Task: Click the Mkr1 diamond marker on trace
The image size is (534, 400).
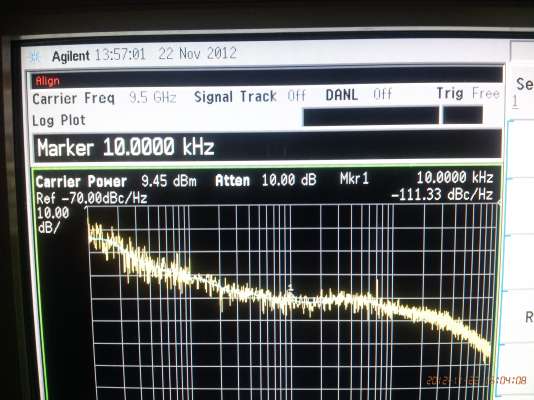Action: [290, 289]
